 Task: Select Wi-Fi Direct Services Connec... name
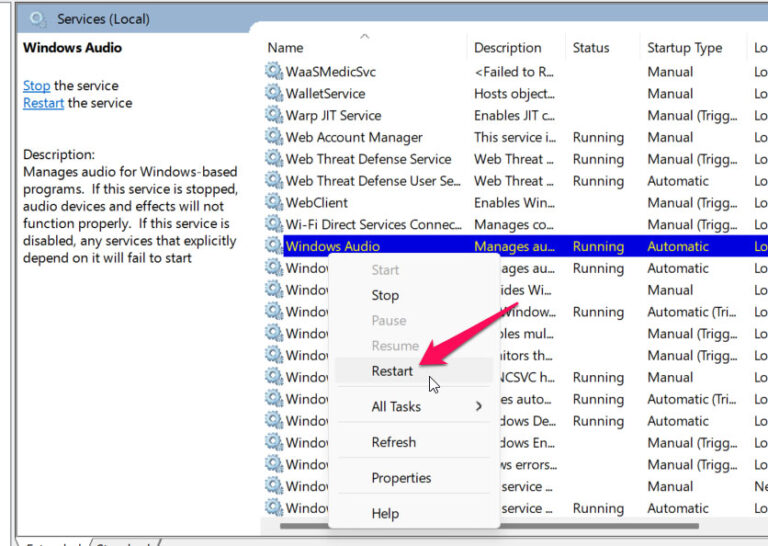point(373,225)
